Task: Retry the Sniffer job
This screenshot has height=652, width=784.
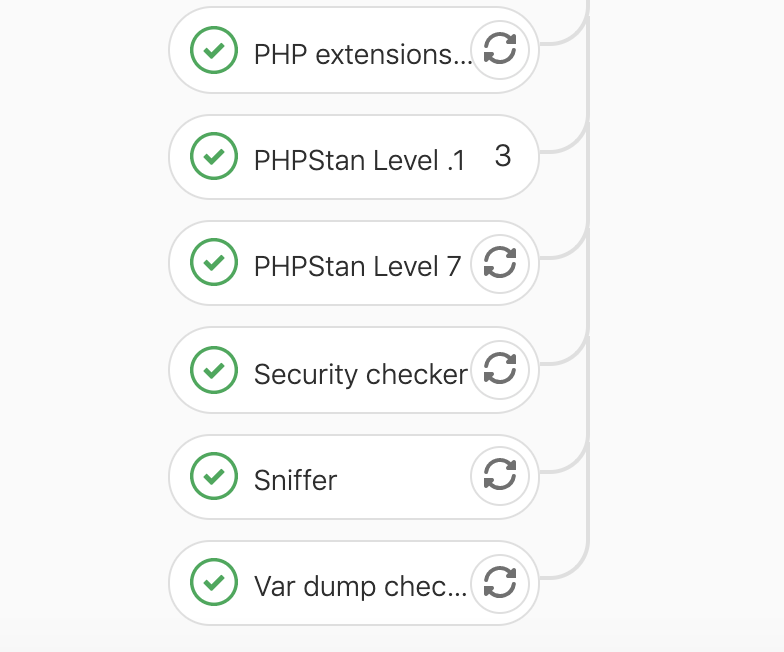Action: (500, 475)
